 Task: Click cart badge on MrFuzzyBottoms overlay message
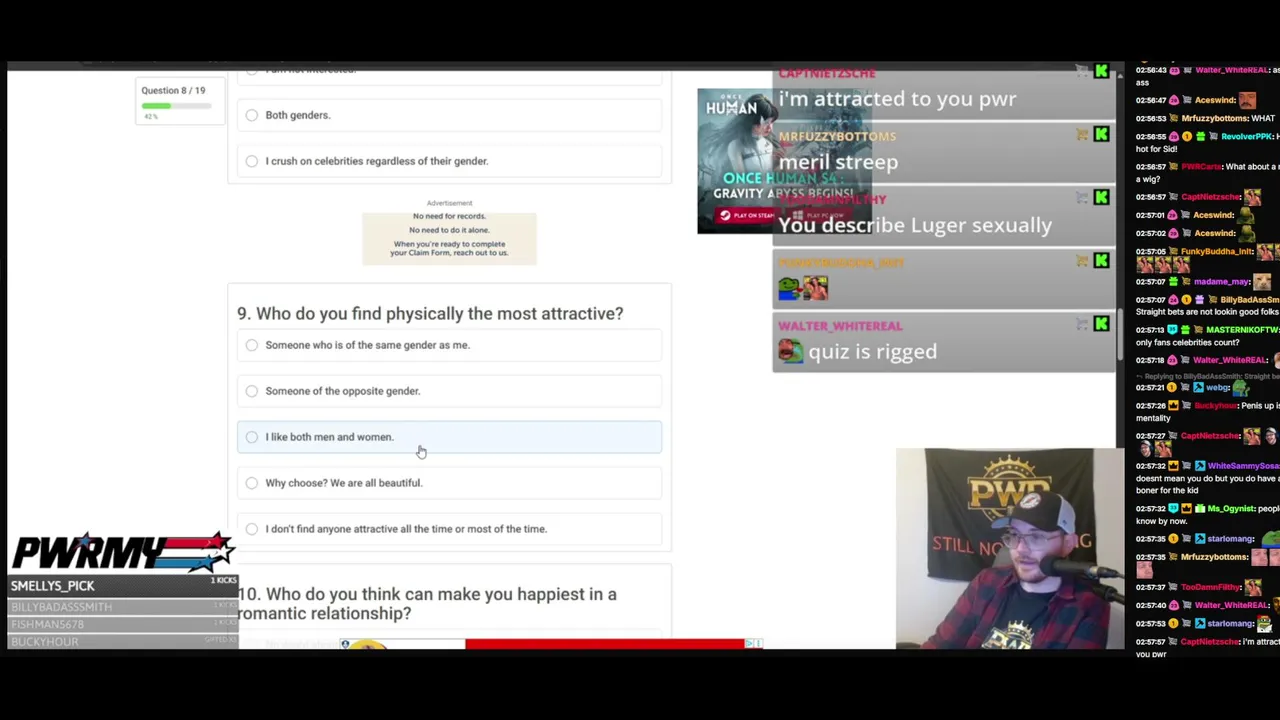tap(1082, 134)
